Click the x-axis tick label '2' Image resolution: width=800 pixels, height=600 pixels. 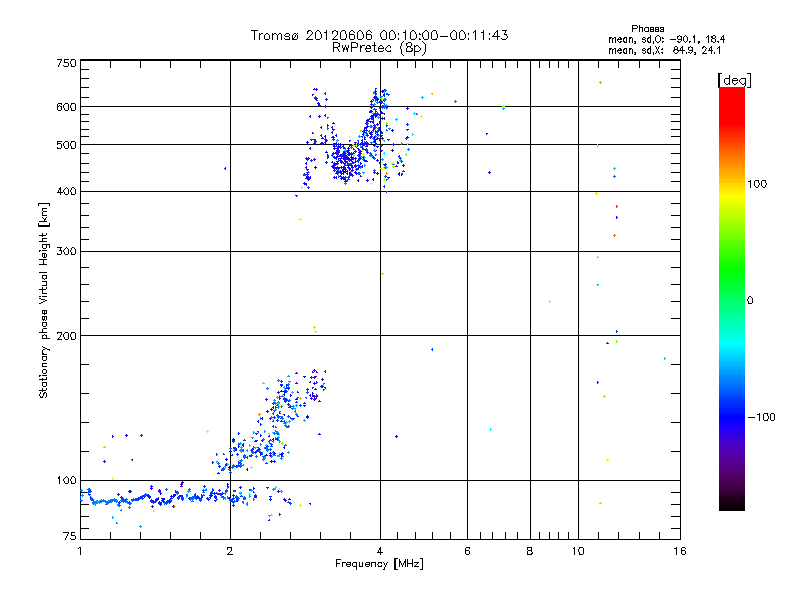[x=230, y=551]
